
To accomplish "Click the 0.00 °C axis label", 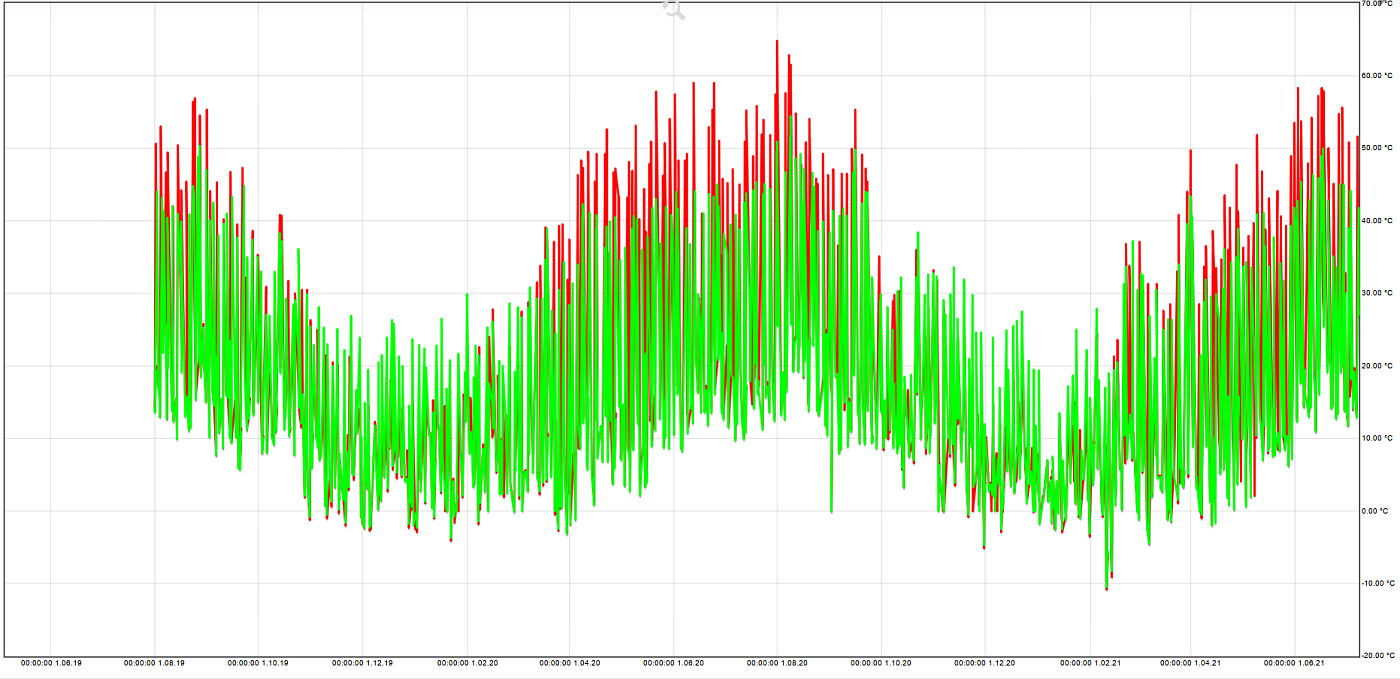I will pos(1377,511).
